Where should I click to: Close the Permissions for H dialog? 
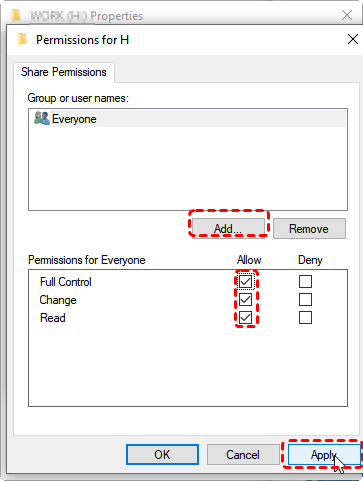click(x=353, y=39)
